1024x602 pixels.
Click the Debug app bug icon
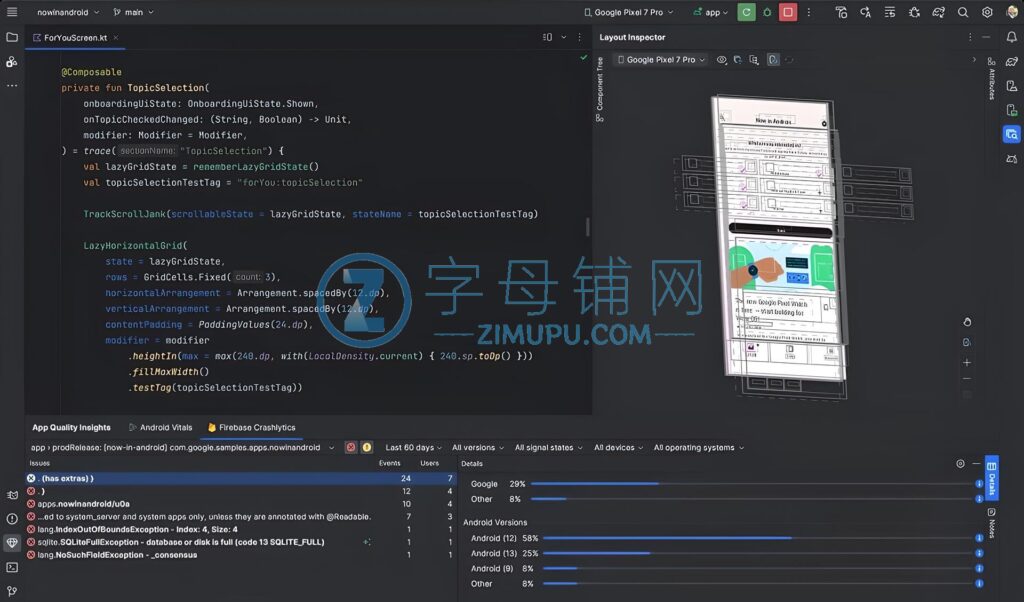coord(767,12)
